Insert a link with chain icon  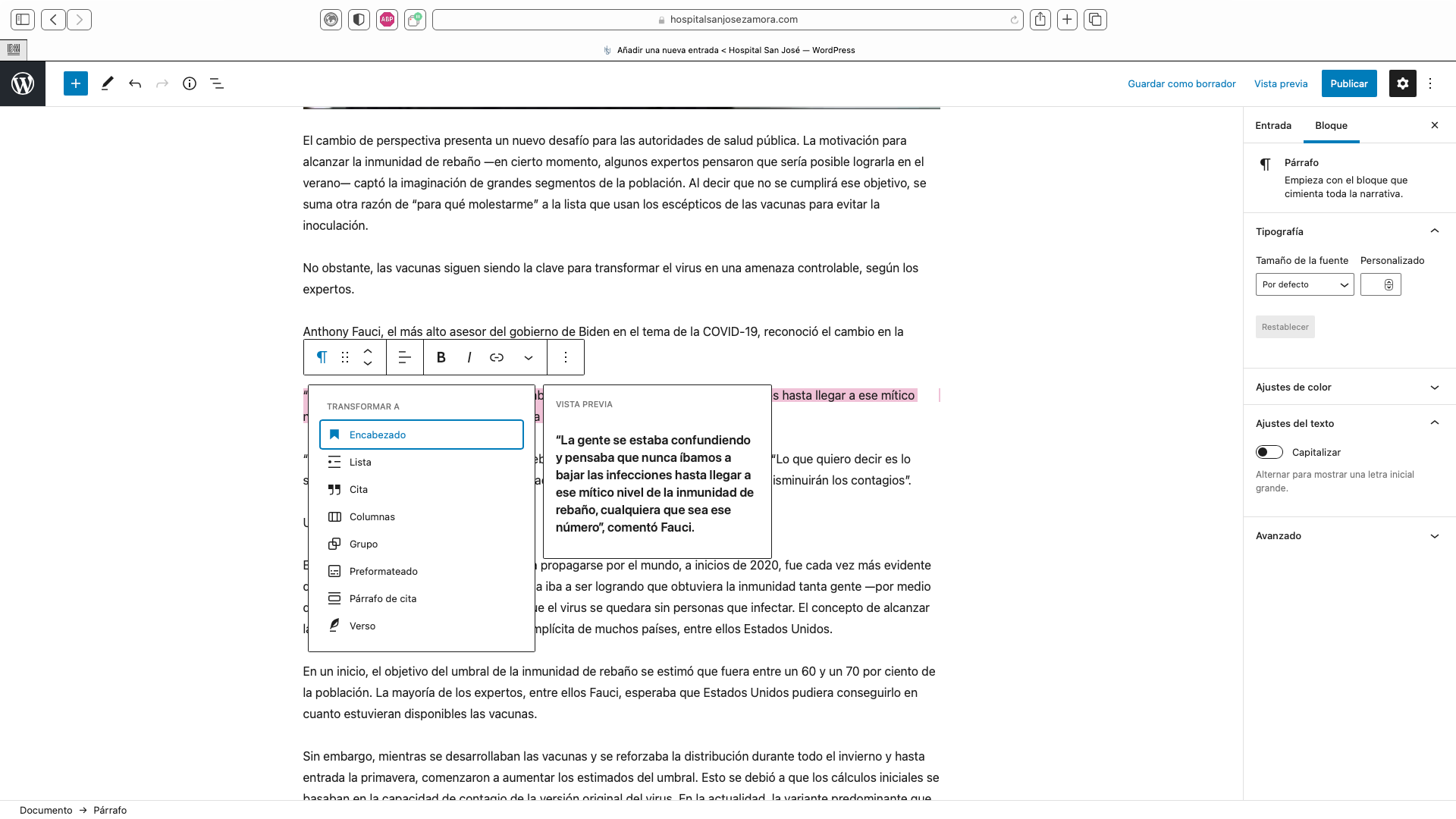497,357
